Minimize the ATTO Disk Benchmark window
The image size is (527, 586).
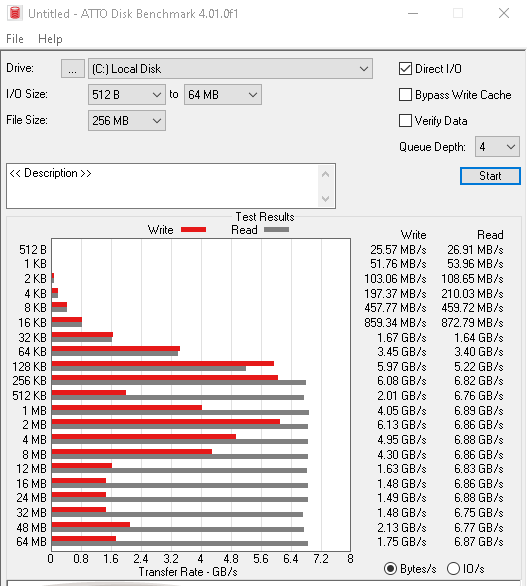pos(413,13)
